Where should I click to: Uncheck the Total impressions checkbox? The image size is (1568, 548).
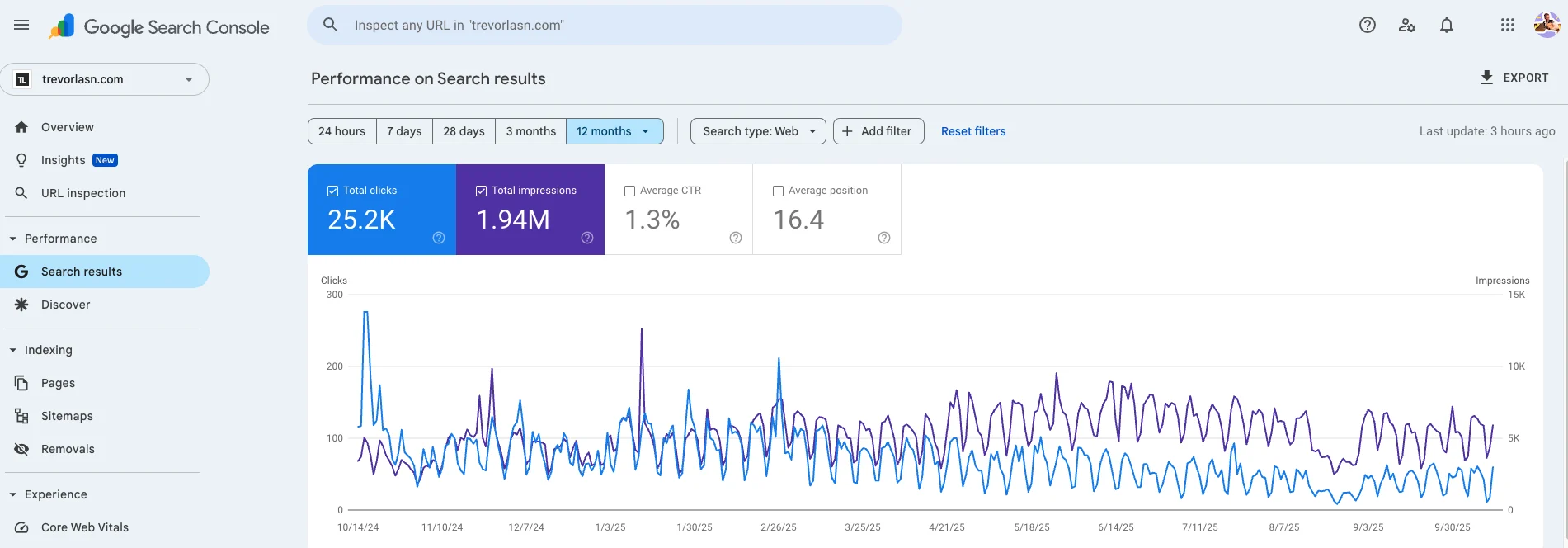click(481, 191)
